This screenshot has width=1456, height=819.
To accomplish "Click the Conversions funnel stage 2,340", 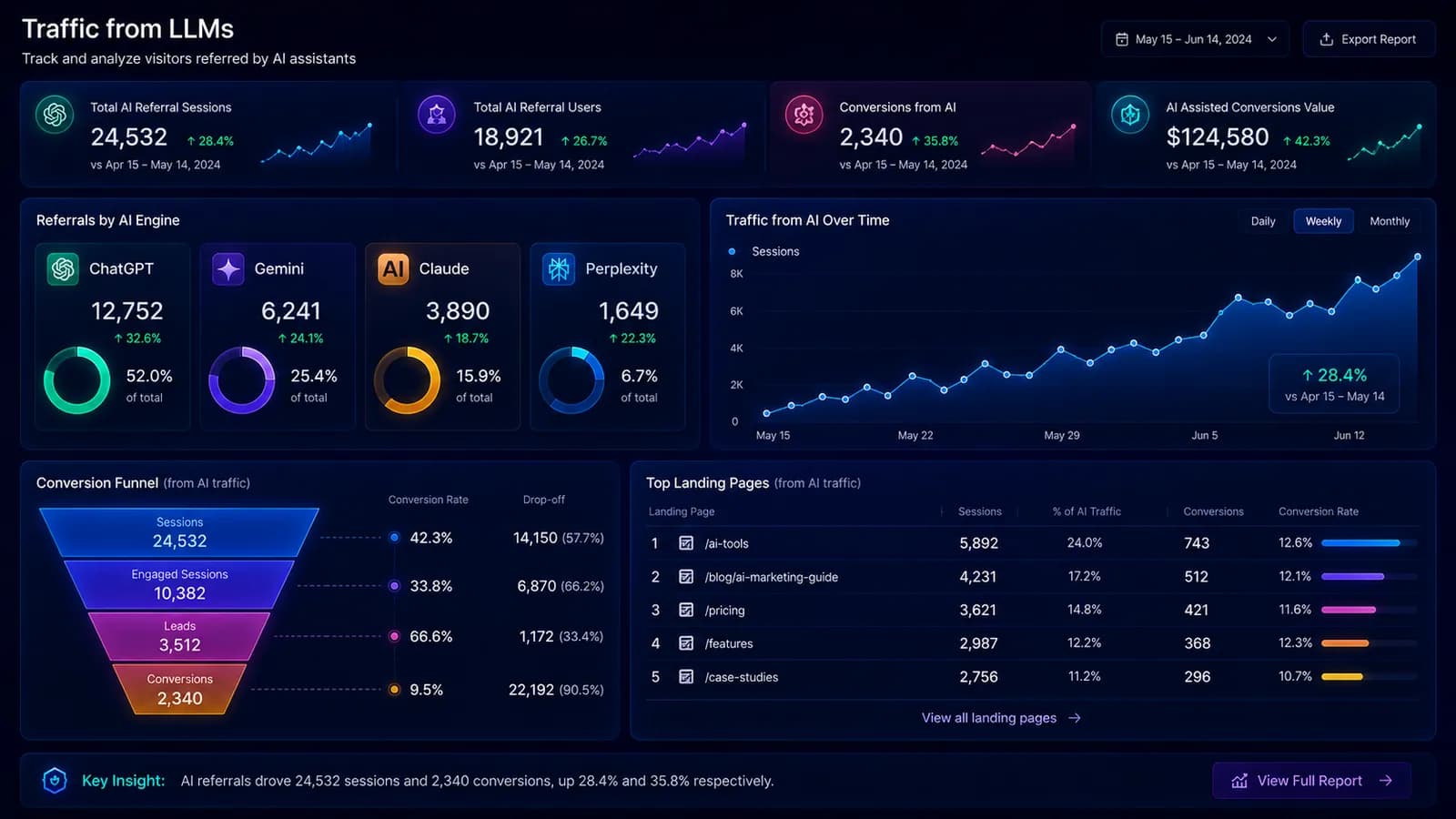I will (179, 689).
